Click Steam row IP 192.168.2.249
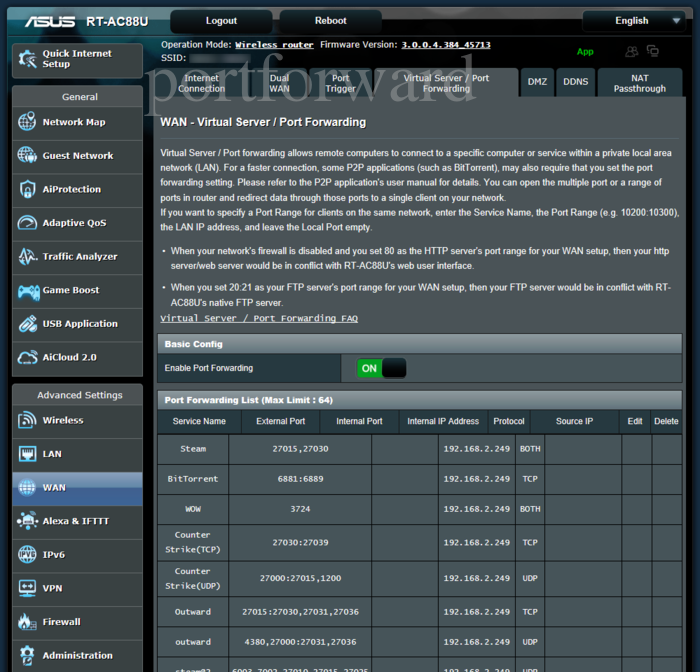Viewport: 700px width, 672px height. click(476, 449)
